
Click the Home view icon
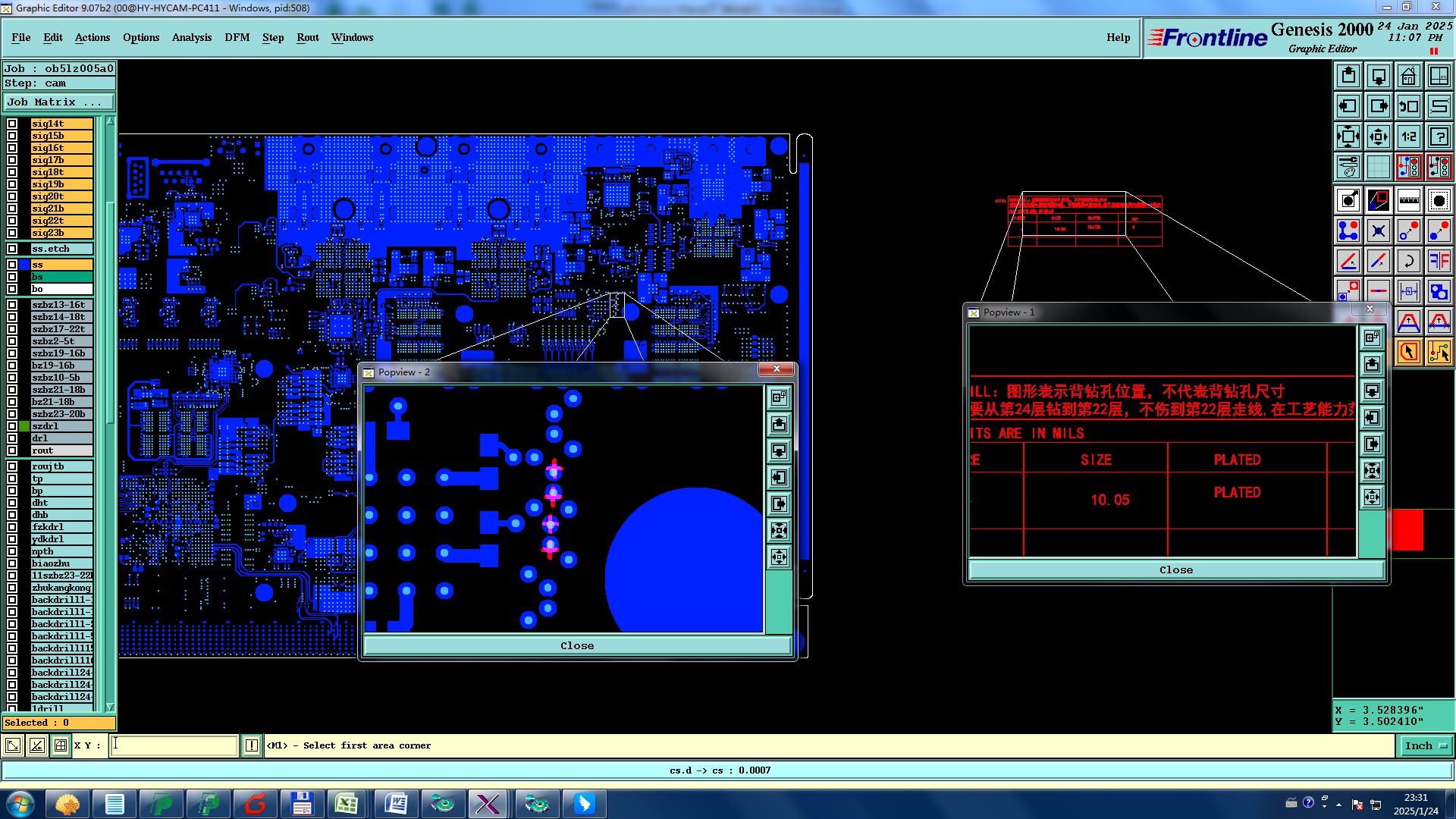(1408, 77)
